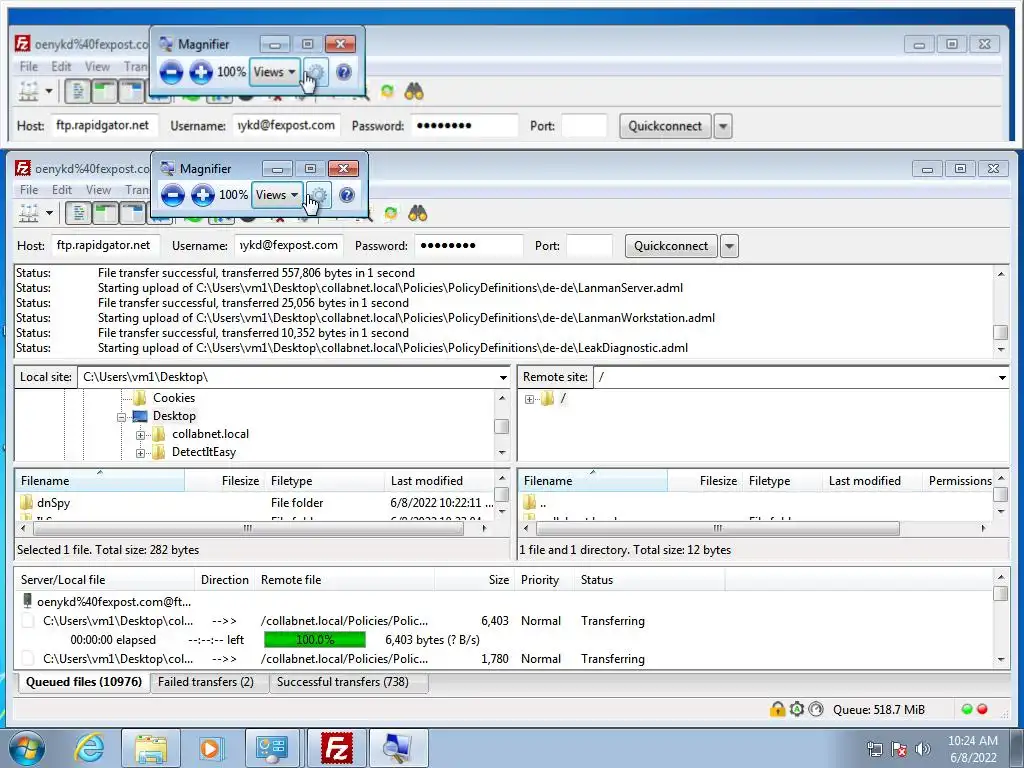Click Username field in main FileZilla window
Screen dimensions: 1024x768
289,246
